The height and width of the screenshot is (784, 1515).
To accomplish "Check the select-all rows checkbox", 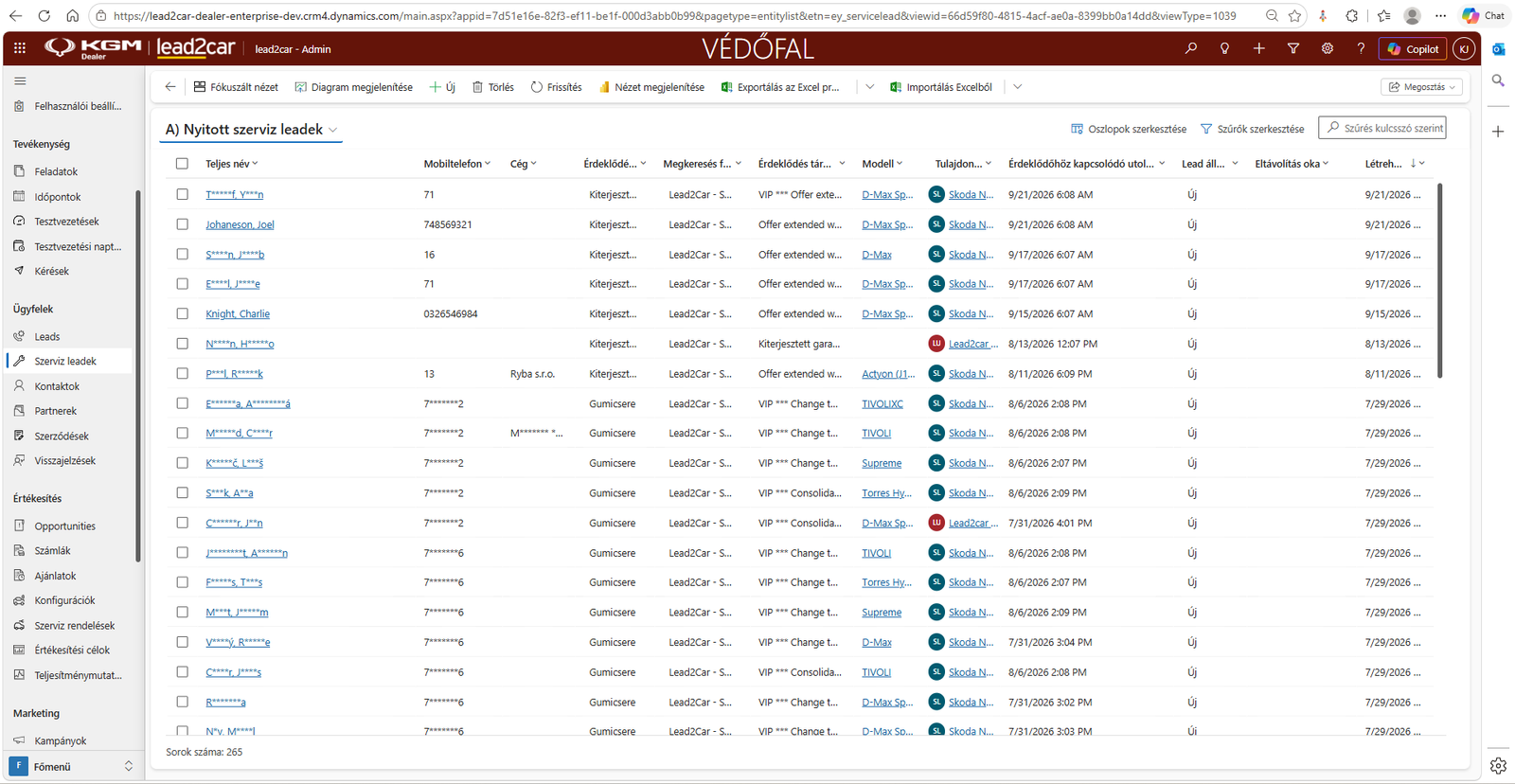I will (182, 164).
